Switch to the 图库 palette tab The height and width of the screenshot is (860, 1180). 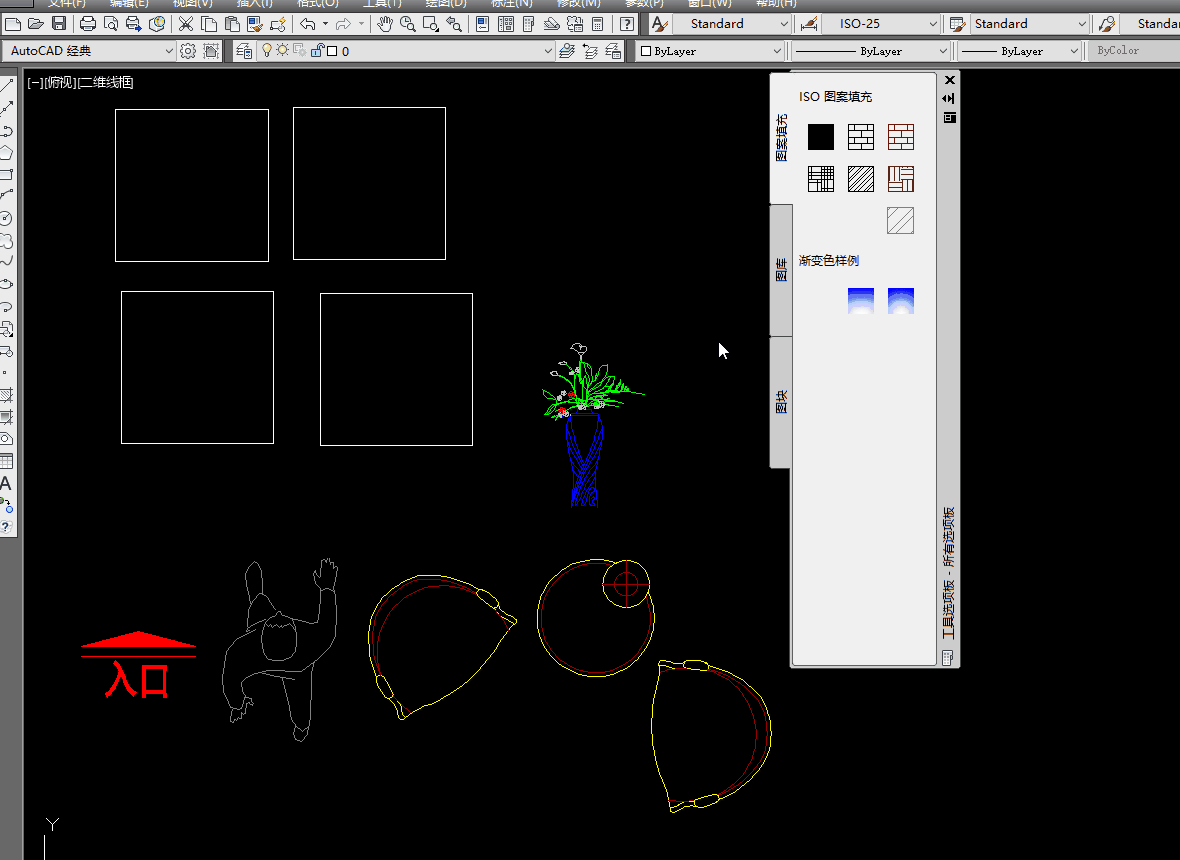click(x=781, y=269)
